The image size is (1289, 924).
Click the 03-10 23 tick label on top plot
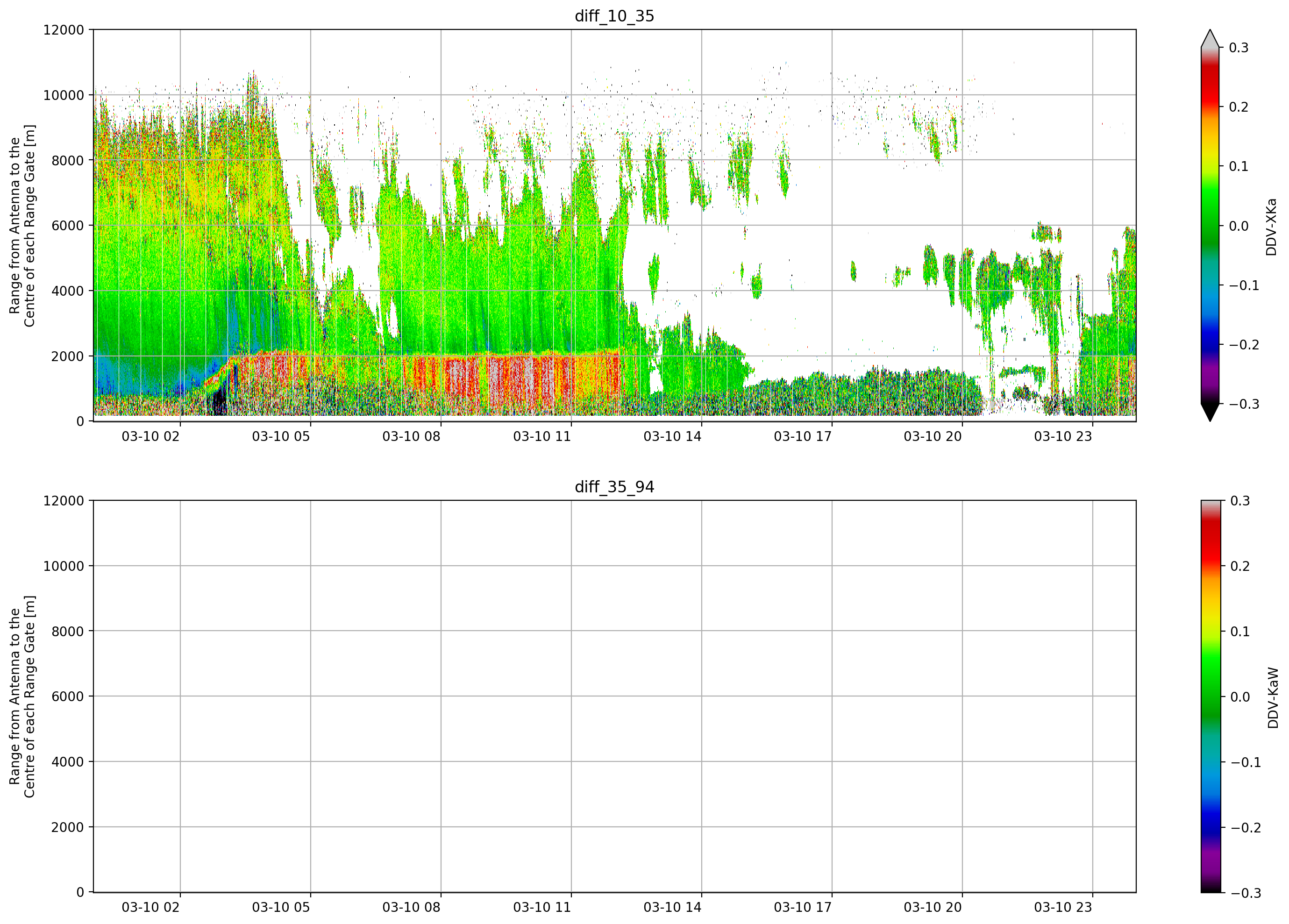click(x=1063, y=436)
